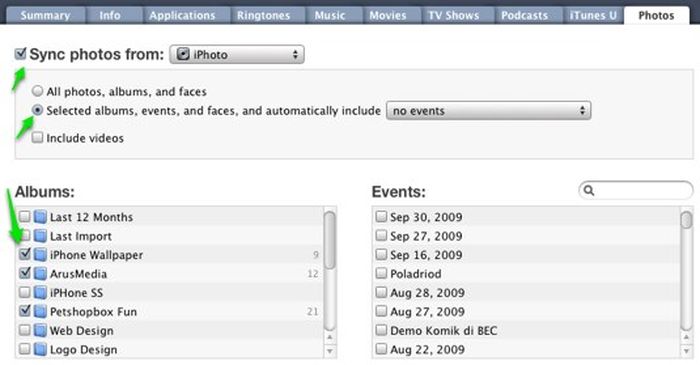Click the ArusMedia album icon
Viewport: 700px width, 365px height.
40,274
